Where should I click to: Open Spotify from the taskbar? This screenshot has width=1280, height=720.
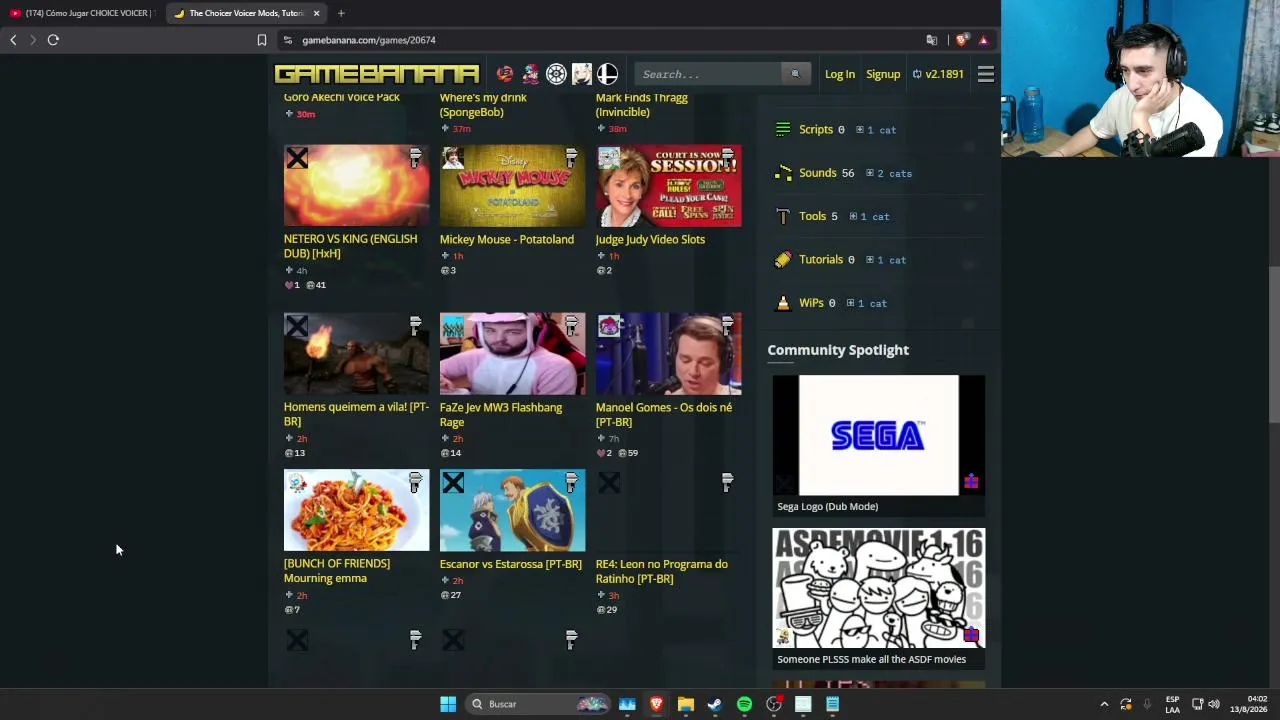pos(744,704)
